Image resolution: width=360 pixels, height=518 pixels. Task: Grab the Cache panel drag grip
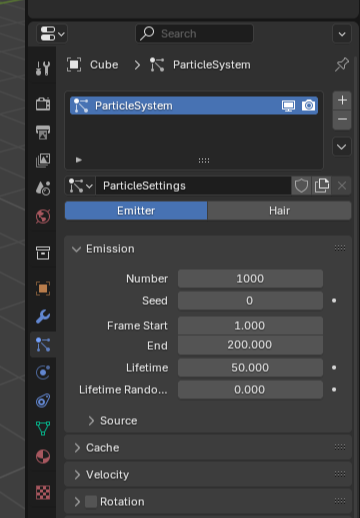pos(340,447)
